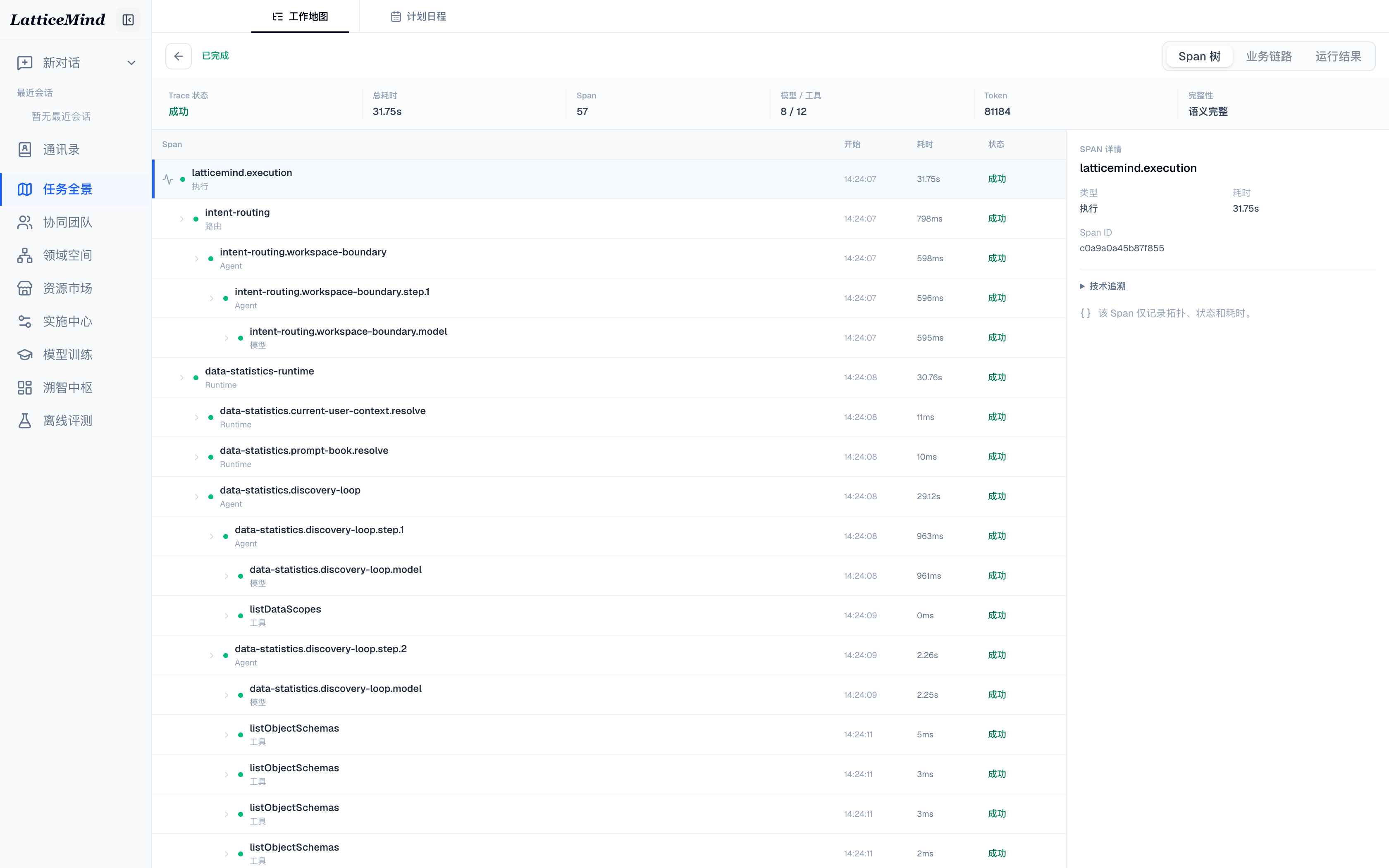
Task: Select the listDataScopes tool span
Action: pos(609,615)
